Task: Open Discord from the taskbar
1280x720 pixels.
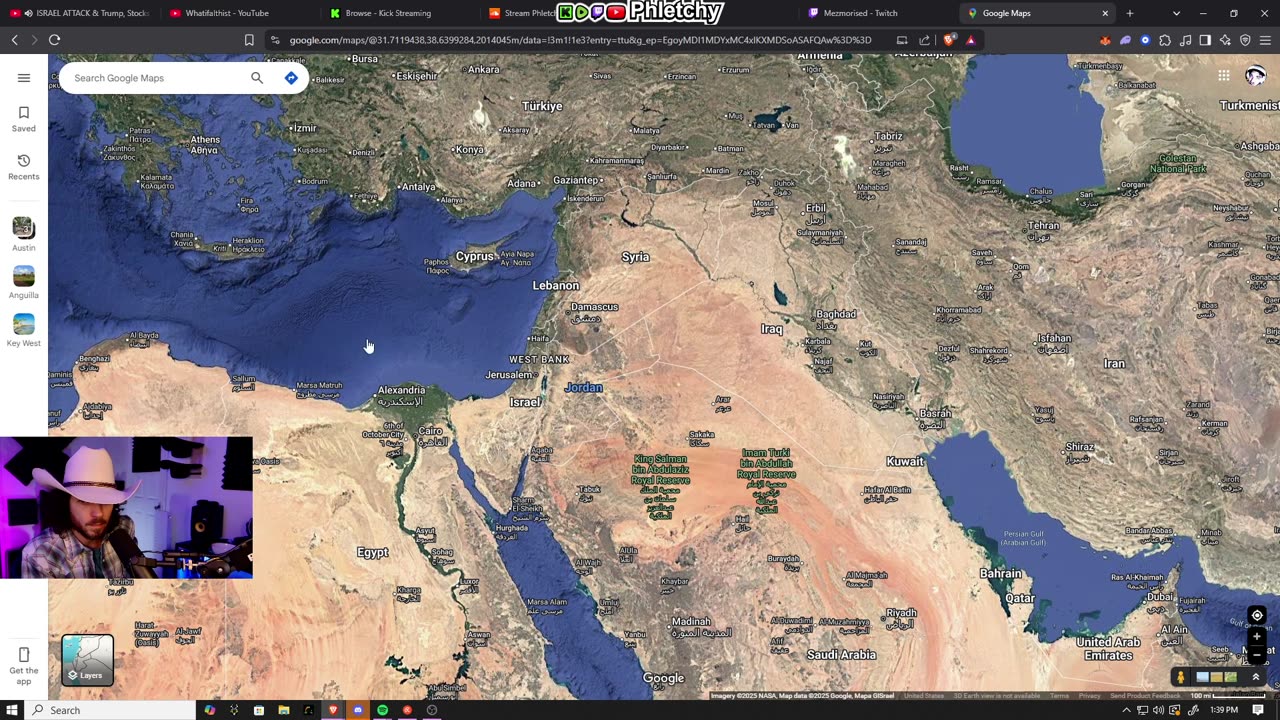Action: click(358, 710)
